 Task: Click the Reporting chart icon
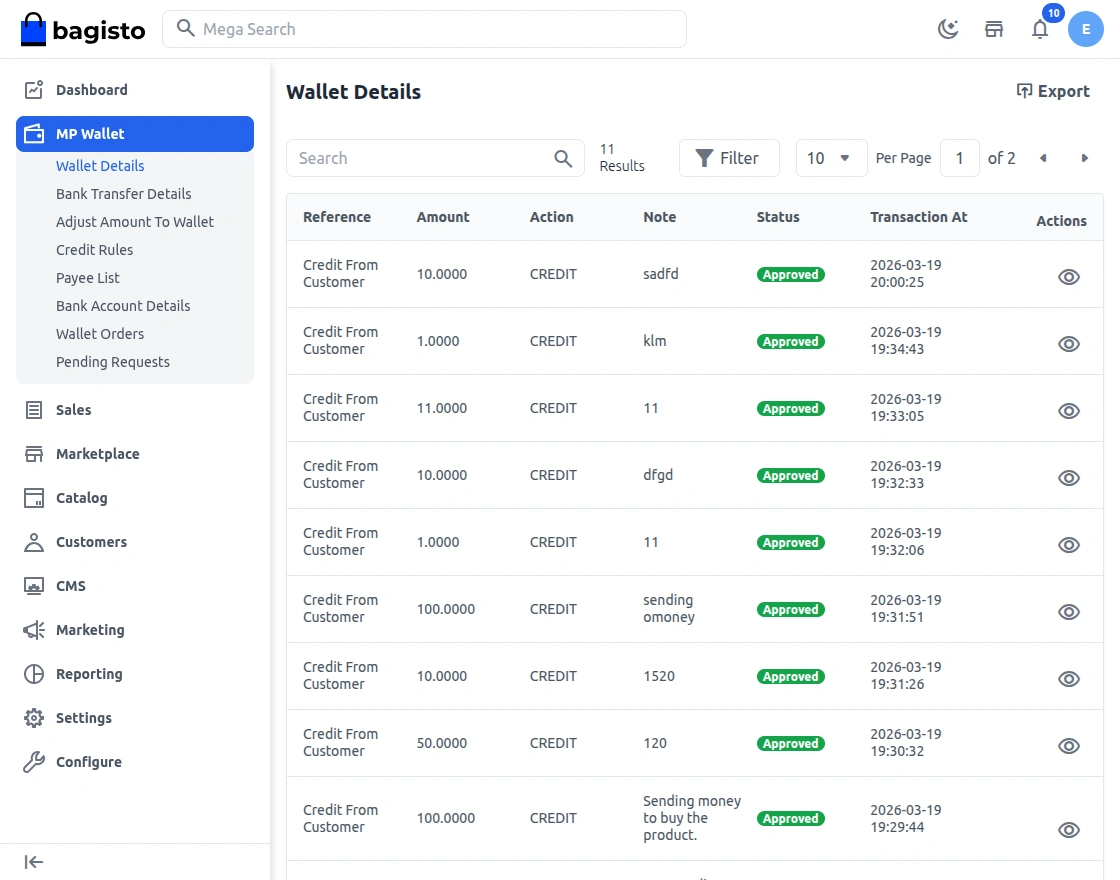click(33, 674)
